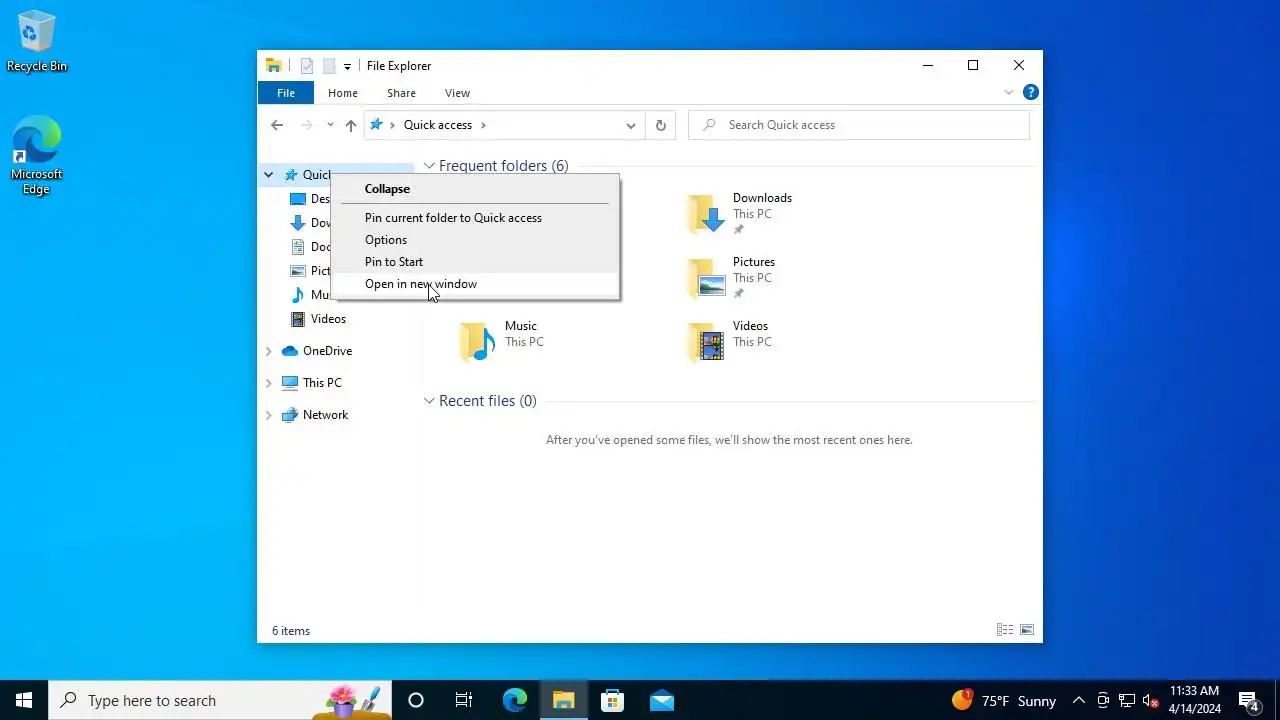Select Documents icon in navigation pane
1280x720 pixels.
tap(297, 247)
